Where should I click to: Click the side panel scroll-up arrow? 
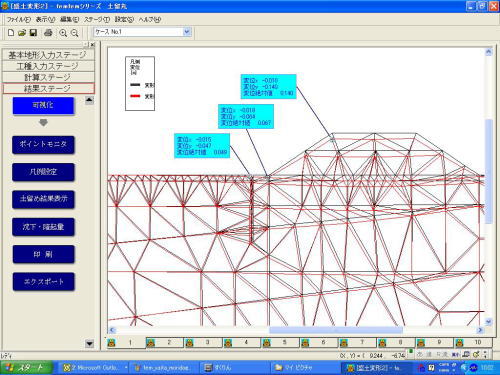coord(89,100)
